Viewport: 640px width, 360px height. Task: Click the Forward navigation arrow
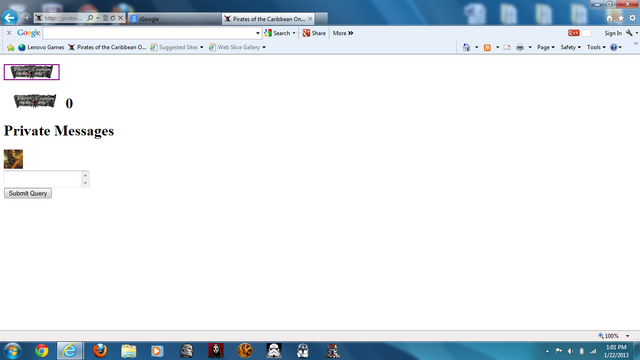click(25, 18)
